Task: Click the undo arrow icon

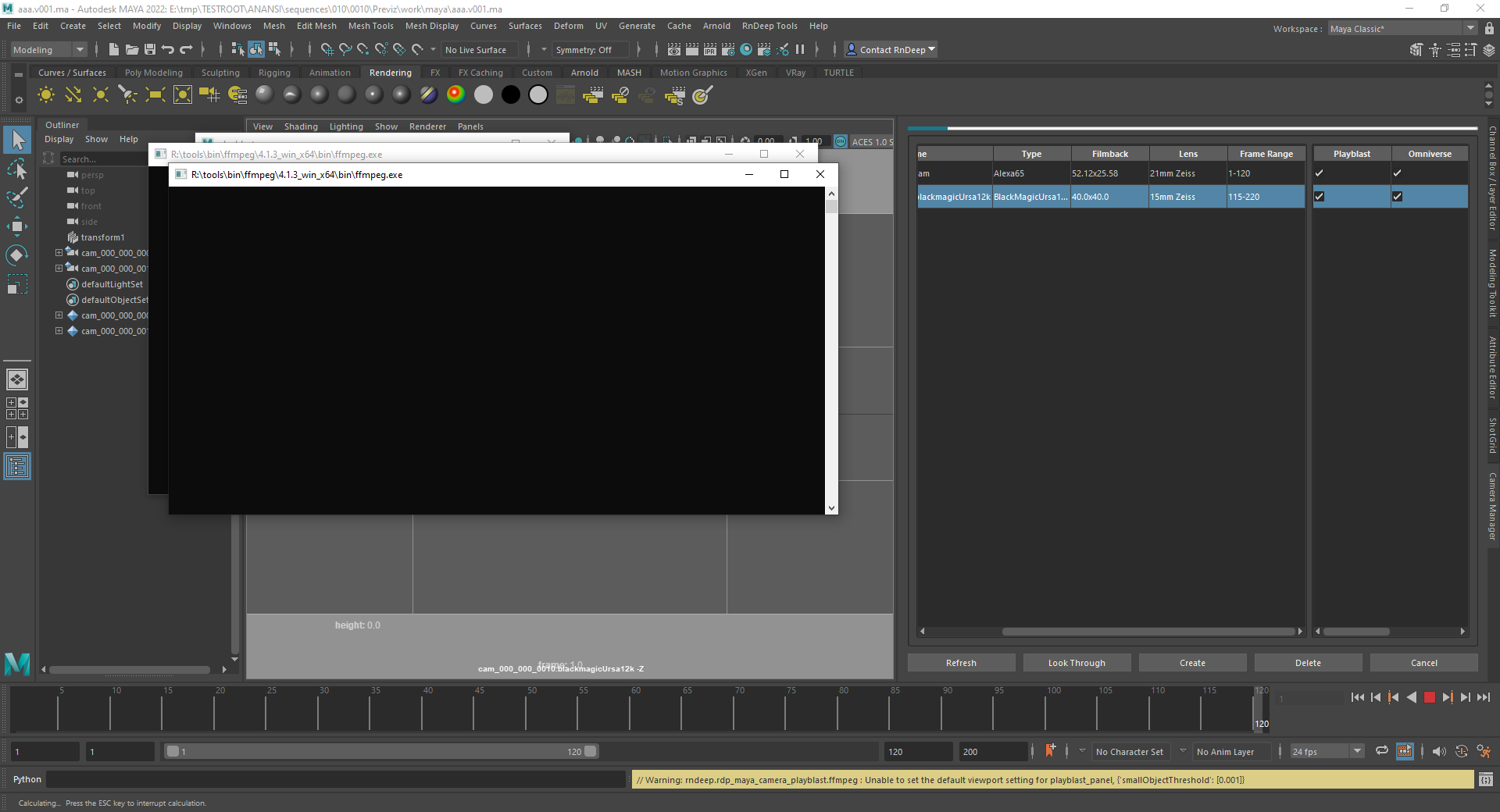Action: pos(168,50)
